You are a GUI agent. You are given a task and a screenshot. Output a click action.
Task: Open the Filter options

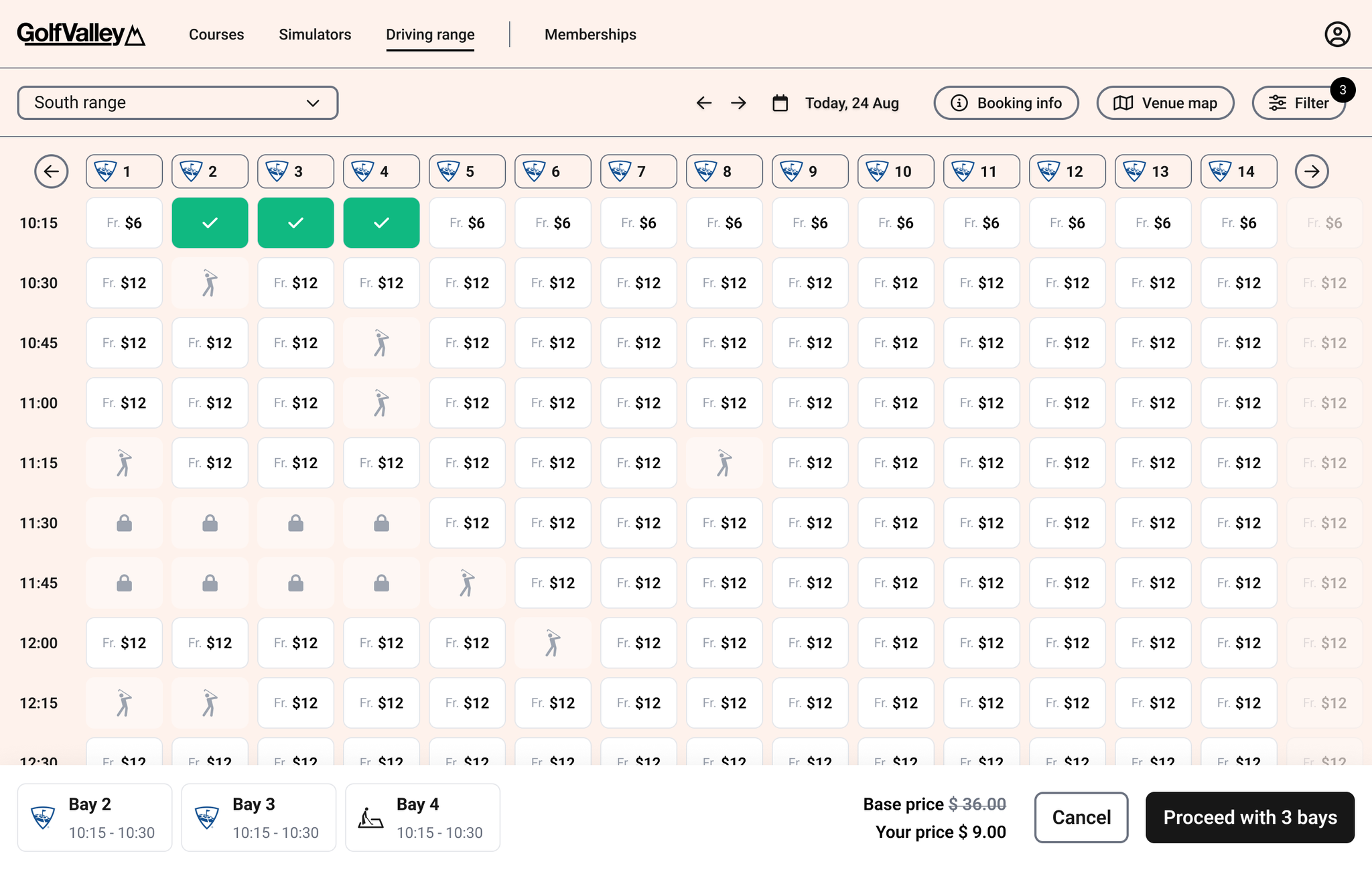(1298, 103)
